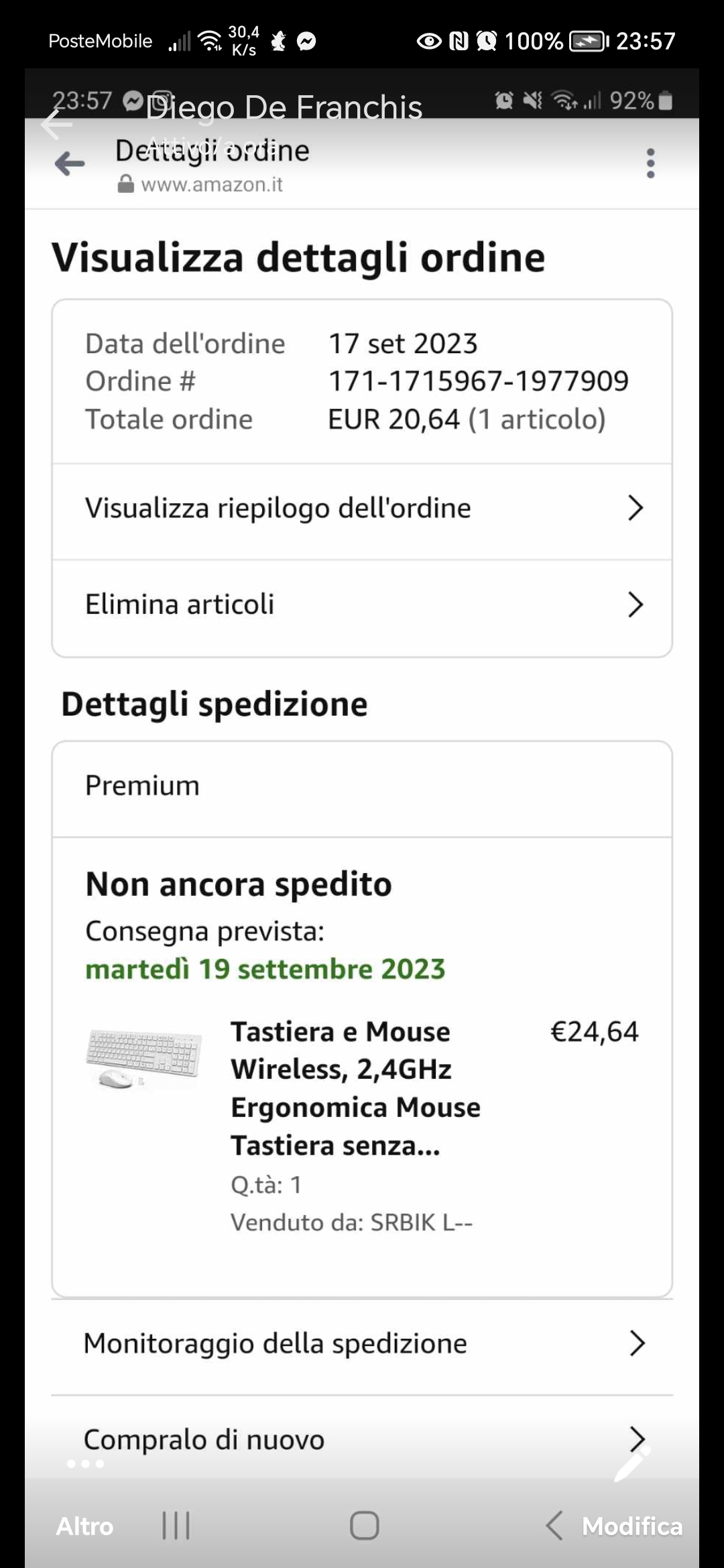Tap the padlock icon beside www.amazon.it

tap(125, 184)
